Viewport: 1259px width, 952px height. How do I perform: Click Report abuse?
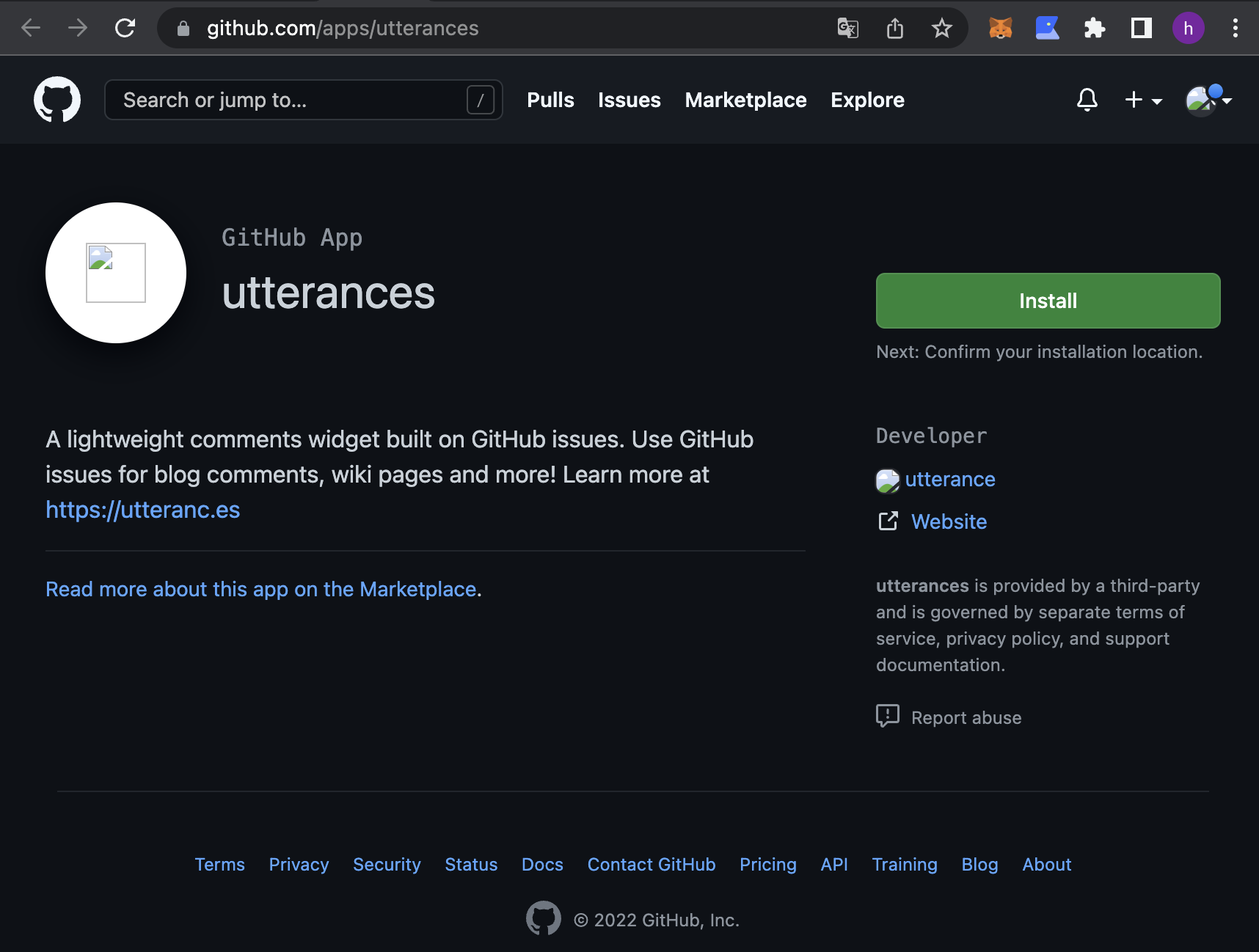pos(966,717)
